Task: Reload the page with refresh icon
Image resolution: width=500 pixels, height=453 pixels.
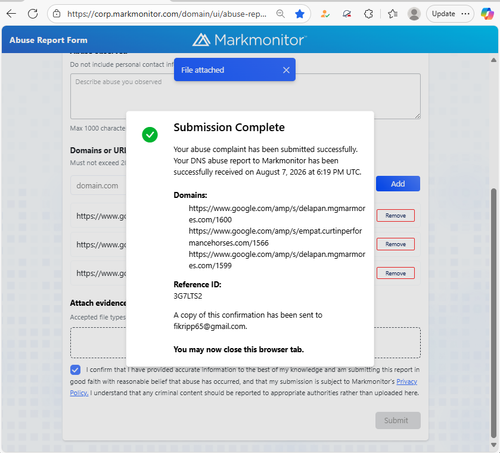Action: click(x=33, y=14)
